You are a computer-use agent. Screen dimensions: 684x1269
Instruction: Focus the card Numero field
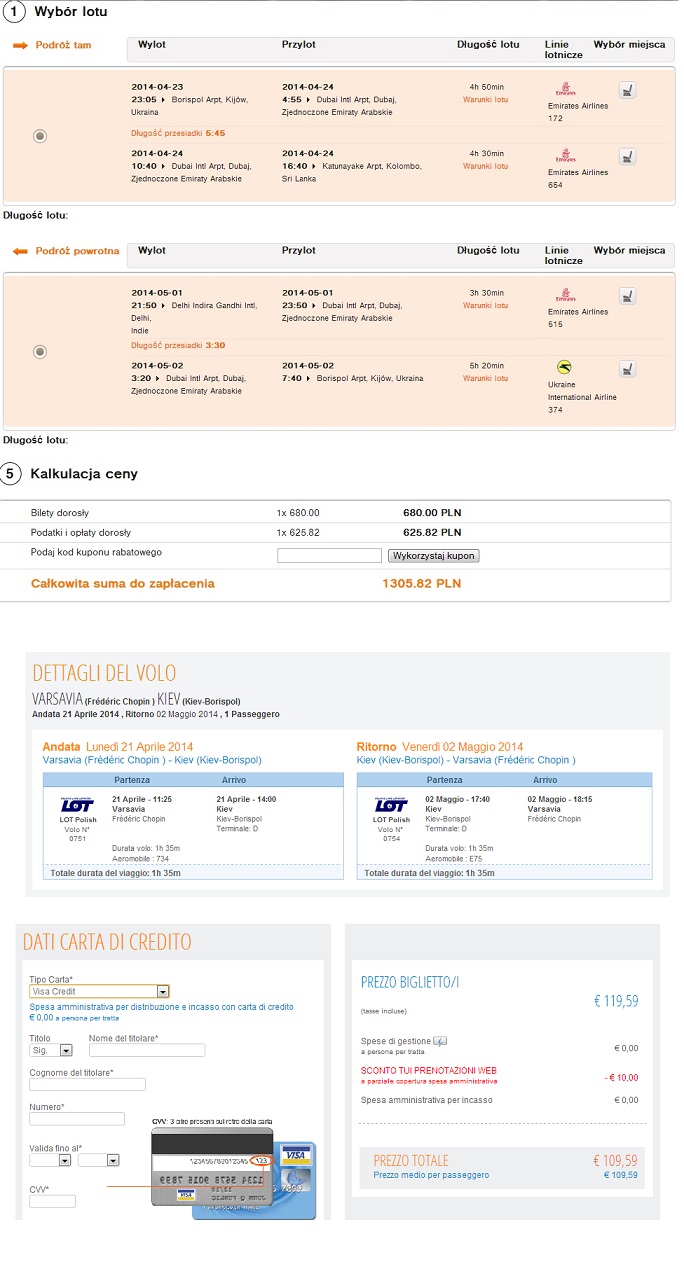(x=77, y=1119)
